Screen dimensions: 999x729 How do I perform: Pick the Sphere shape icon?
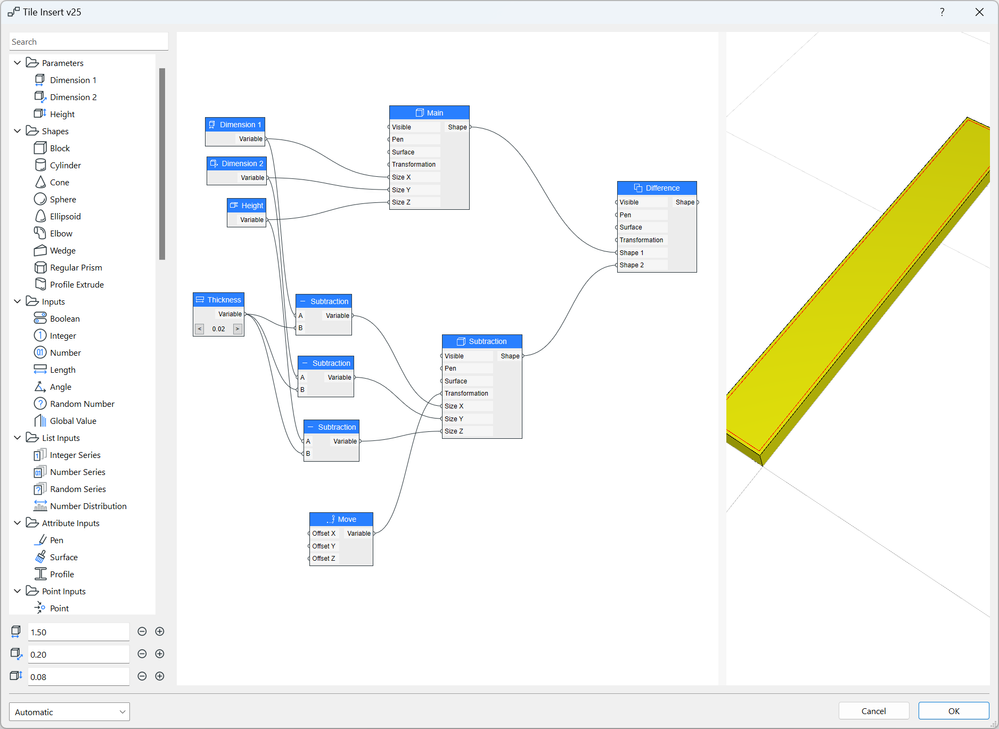coord(40,199)
